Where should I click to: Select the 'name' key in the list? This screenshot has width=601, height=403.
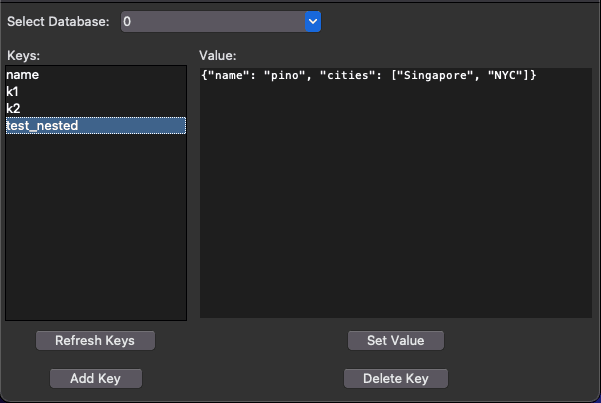(x=23, y=75)
